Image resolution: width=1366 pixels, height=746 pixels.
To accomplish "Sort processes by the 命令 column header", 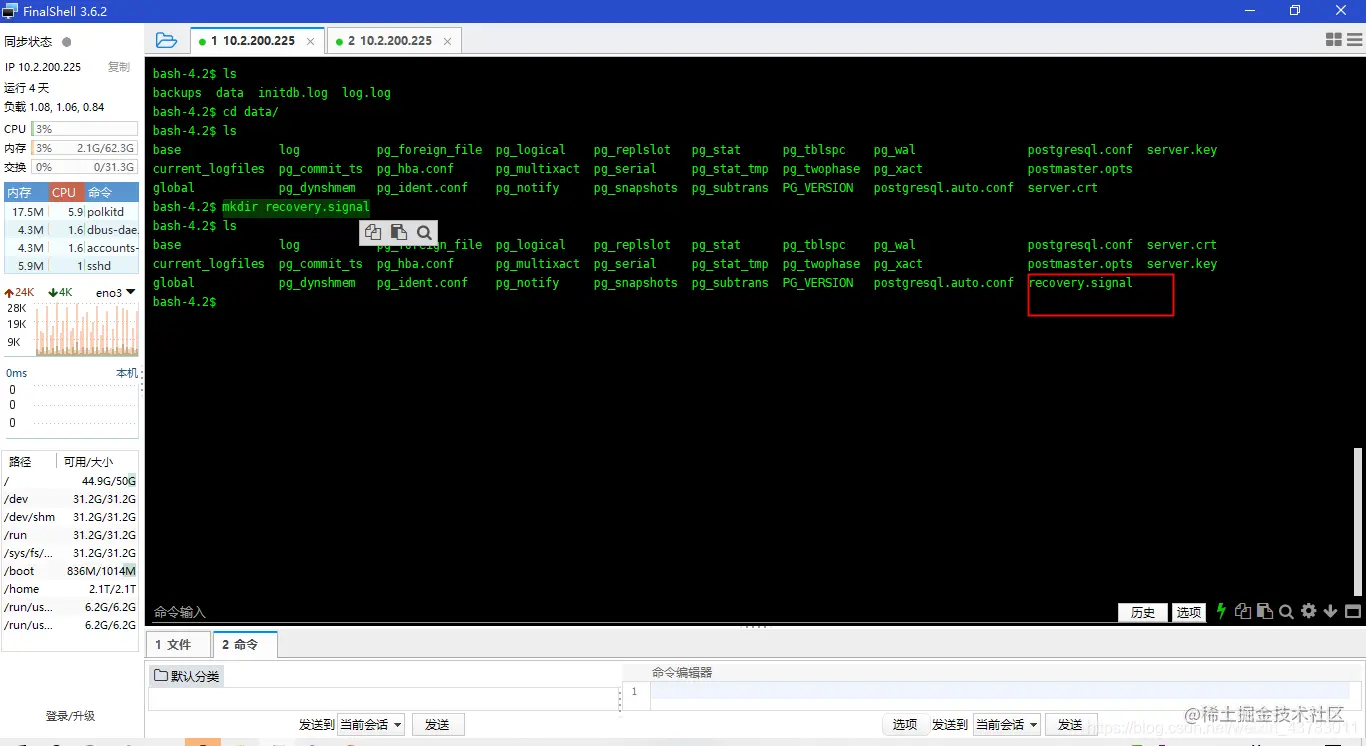I will coord(112,193).
